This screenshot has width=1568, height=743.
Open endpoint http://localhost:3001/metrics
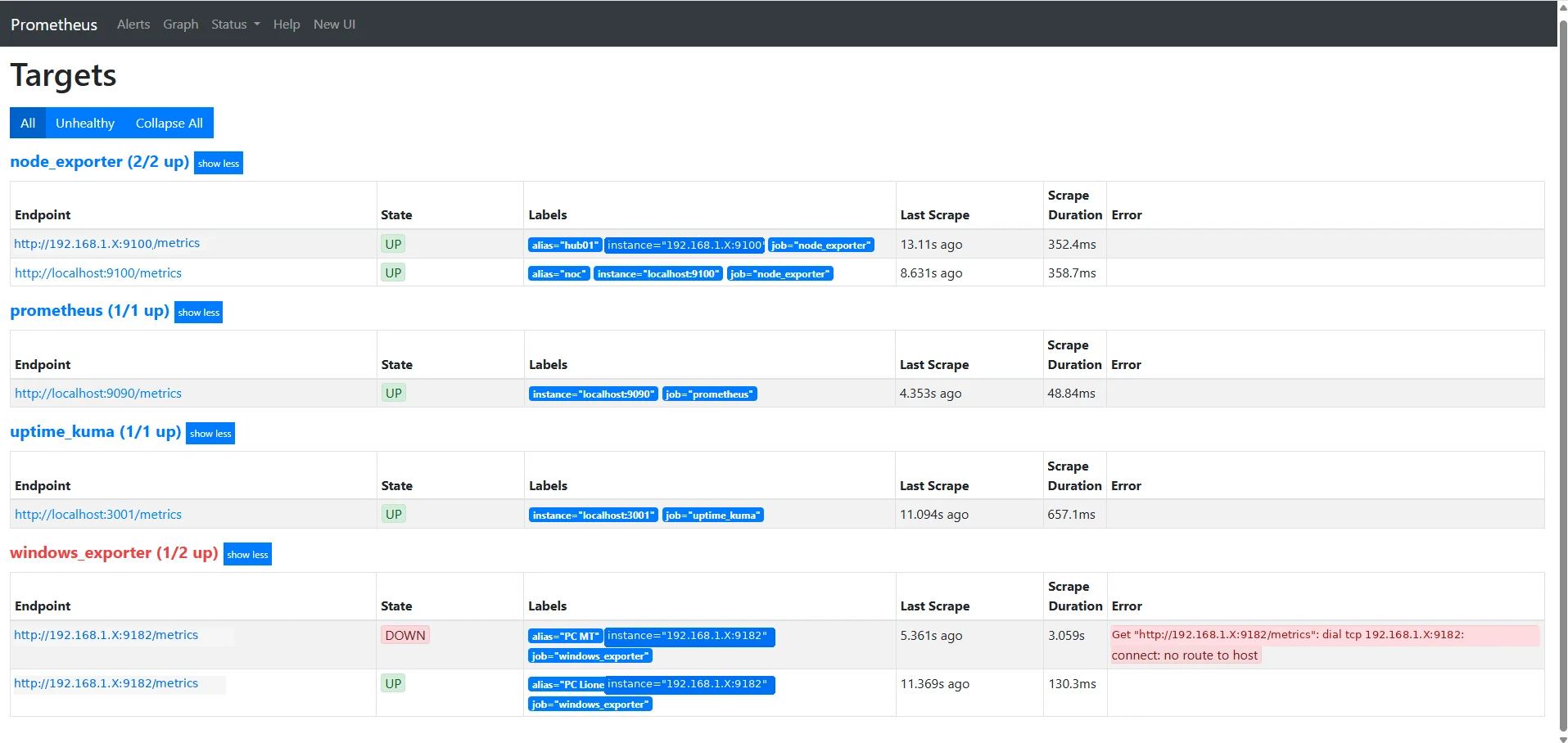[x=98, y=515]
